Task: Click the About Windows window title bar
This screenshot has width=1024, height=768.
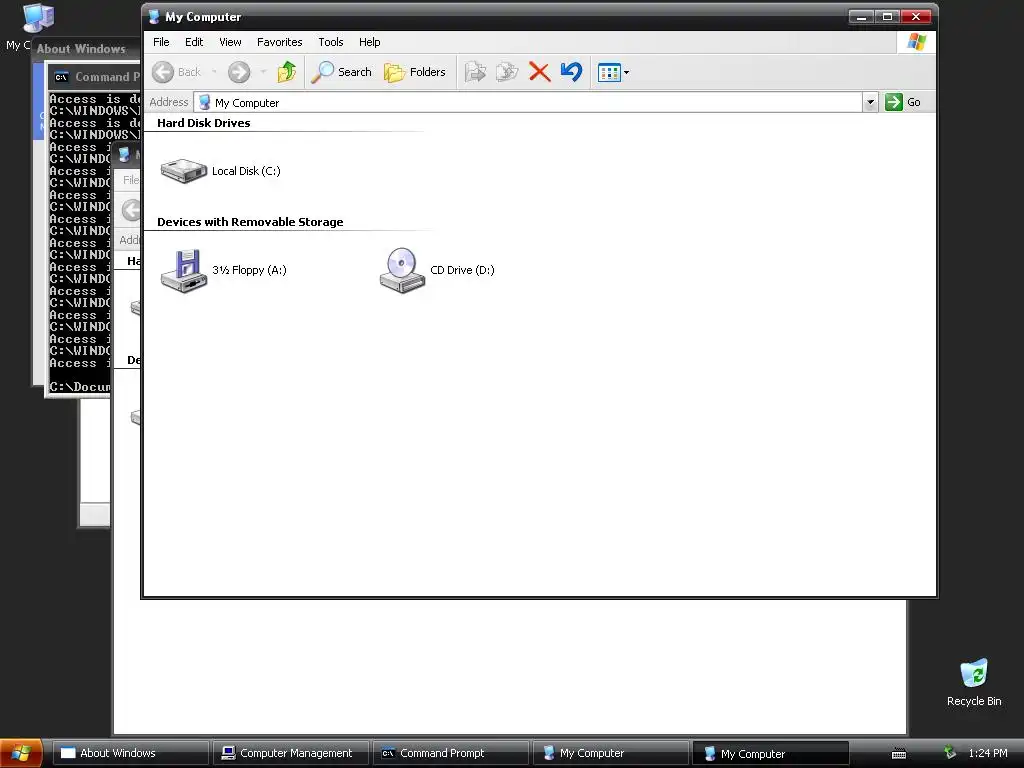Action: [87, 49]
